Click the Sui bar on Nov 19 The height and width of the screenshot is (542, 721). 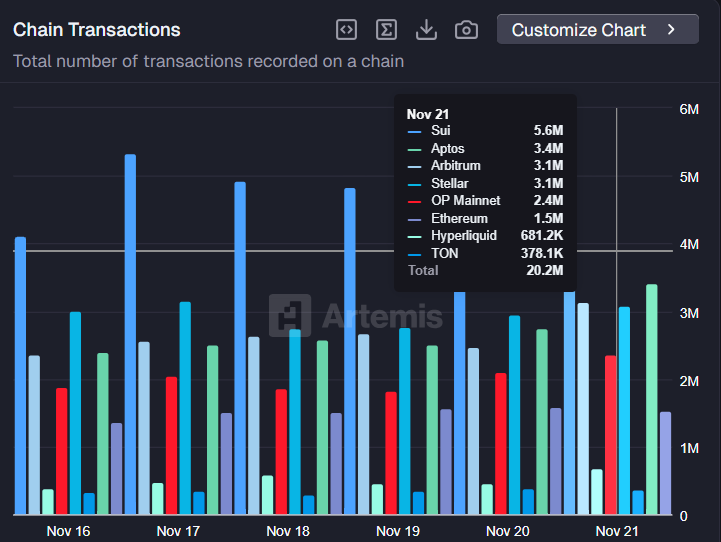[350, 351]
